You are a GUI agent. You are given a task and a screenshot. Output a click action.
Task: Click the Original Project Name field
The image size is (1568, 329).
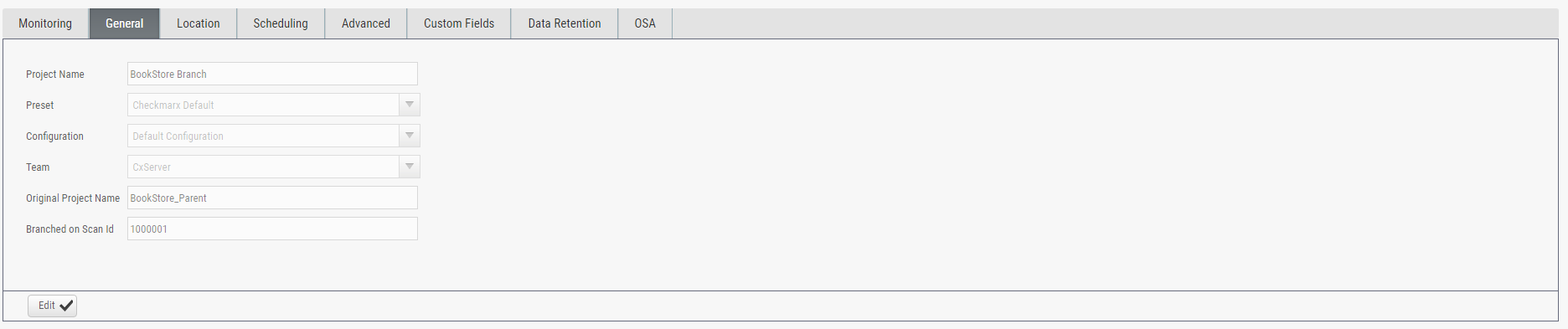272,198
